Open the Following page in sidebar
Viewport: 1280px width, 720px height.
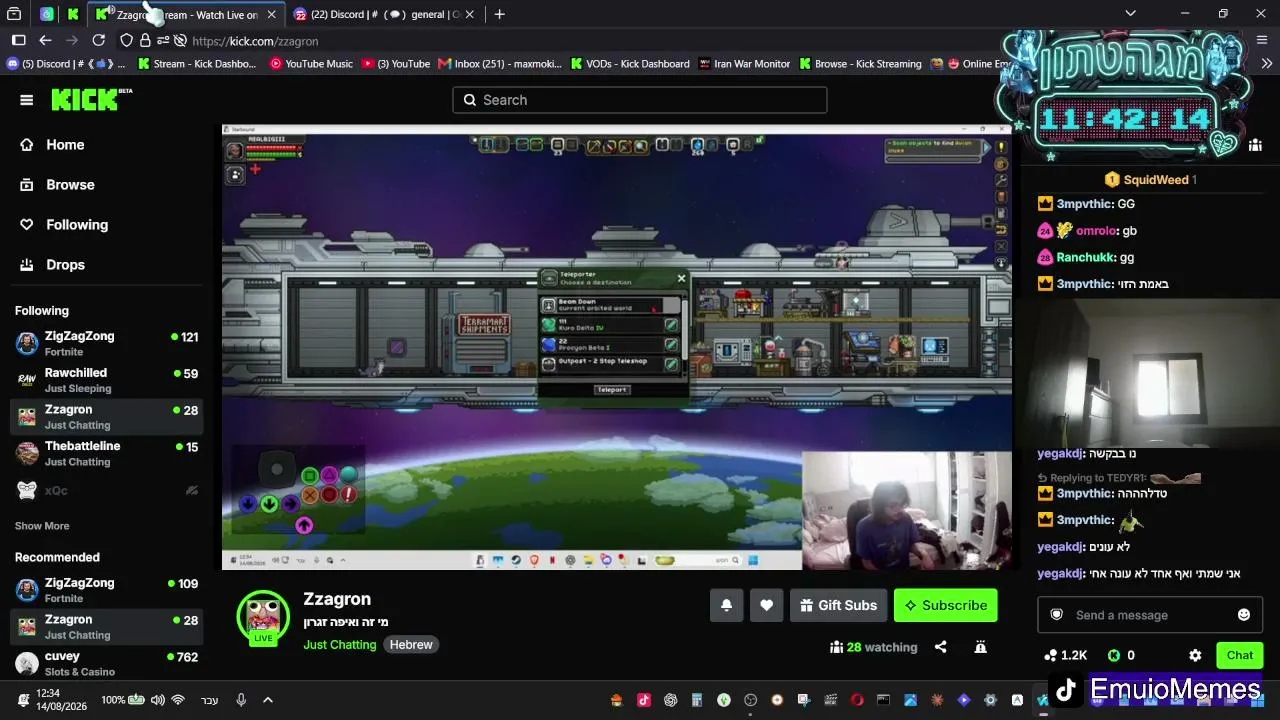[77, 225]
